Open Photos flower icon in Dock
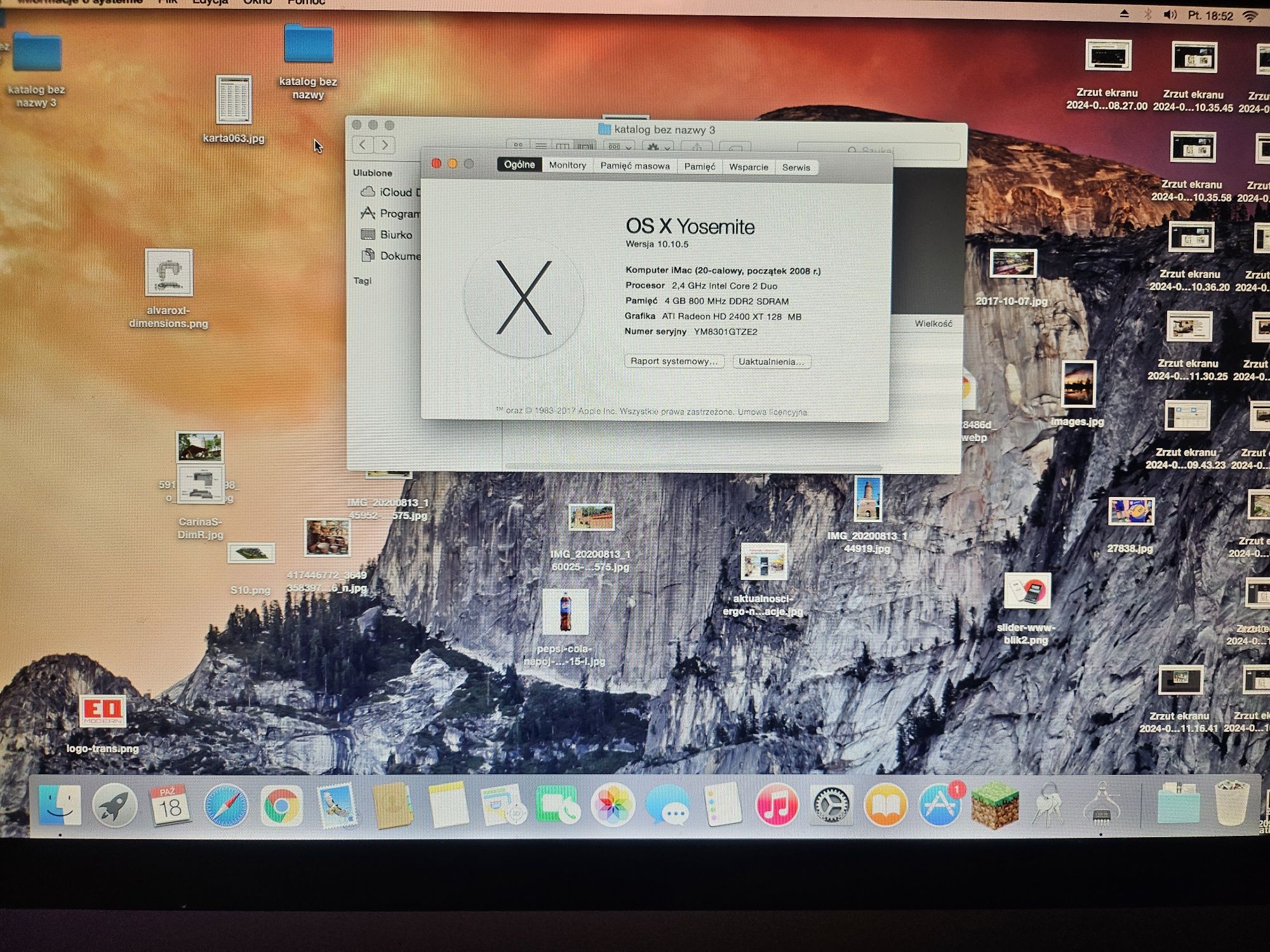 point(612,805)
